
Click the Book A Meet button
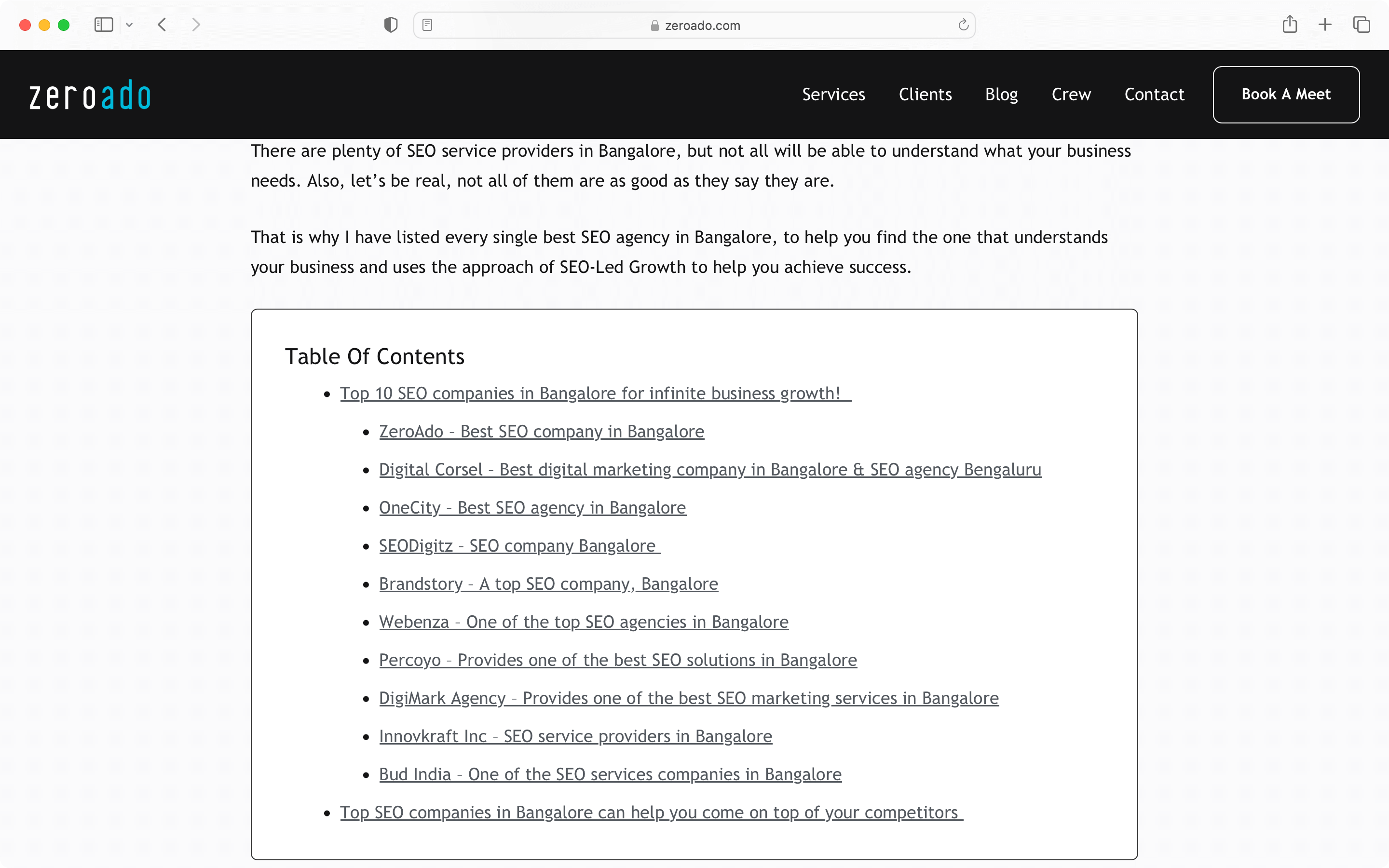pyautogui.click(x=1286, y=94)
